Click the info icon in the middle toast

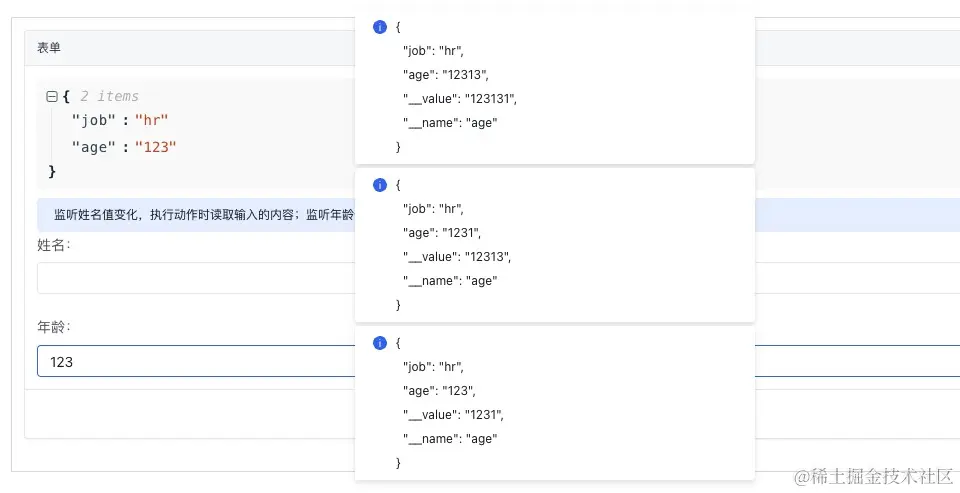point(379,185)
